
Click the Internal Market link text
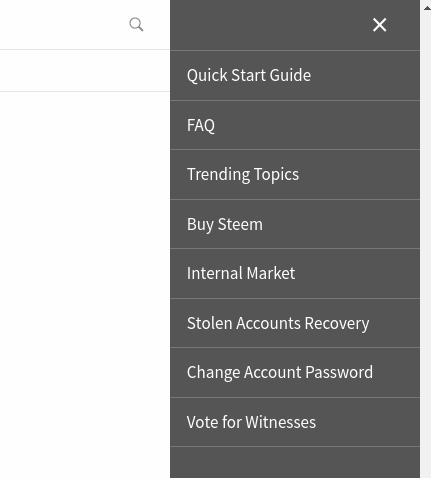pyautogui.click(x=241, y=273)
